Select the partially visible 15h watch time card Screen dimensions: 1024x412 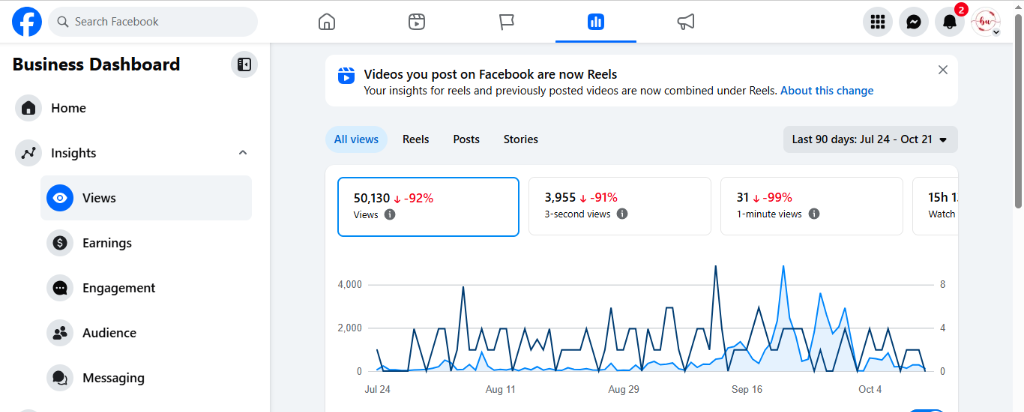[935, 206]
